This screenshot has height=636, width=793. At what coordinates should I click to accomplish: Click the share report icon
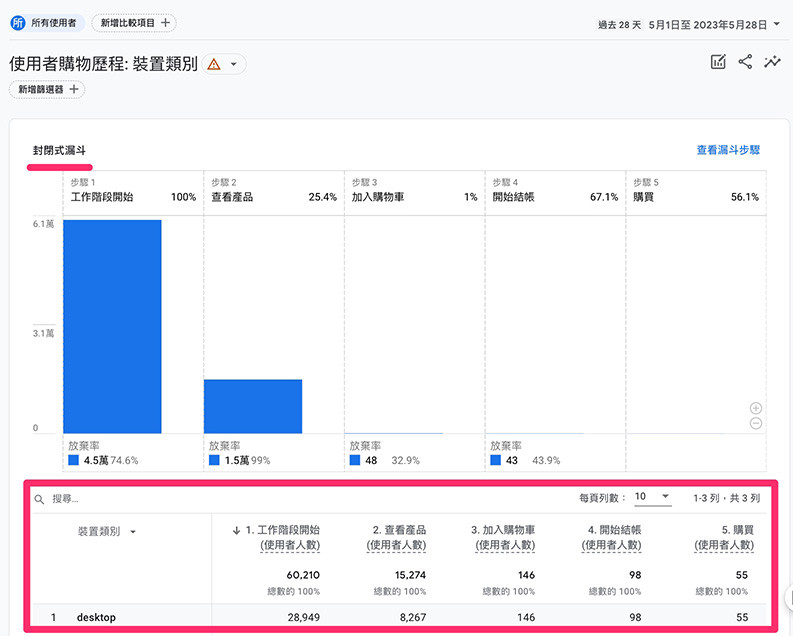(x=745, y=62)
